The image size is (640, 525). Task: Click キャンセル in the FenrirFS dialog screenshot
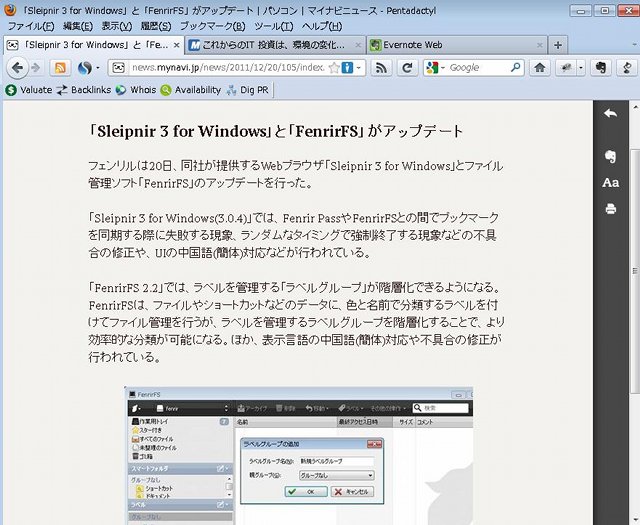pyautogui.click(x=352, y=492)
